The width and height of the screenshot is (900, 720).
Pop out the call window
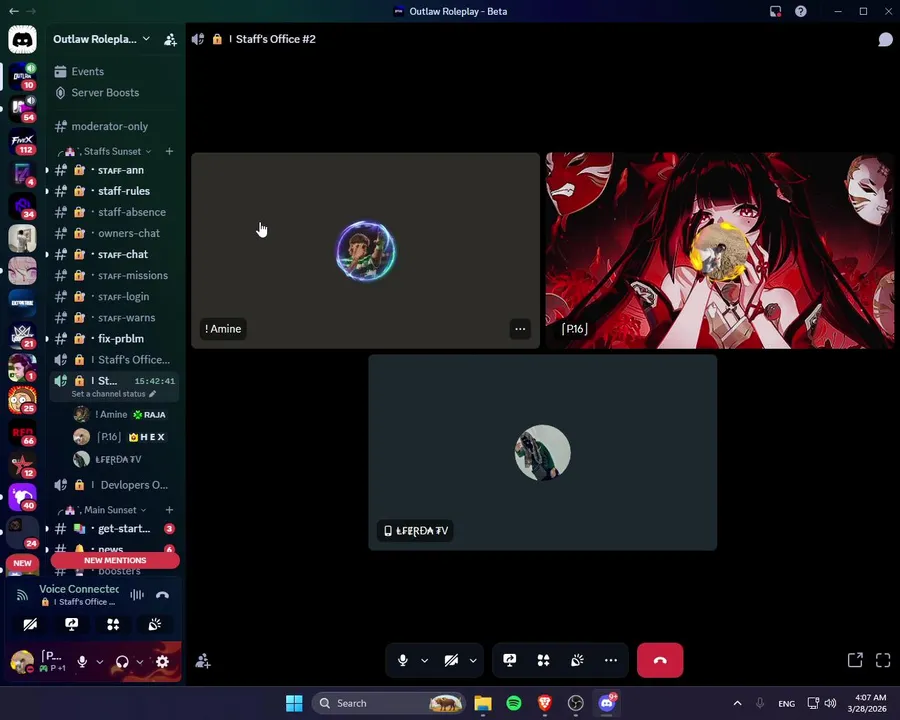point(855,660)
